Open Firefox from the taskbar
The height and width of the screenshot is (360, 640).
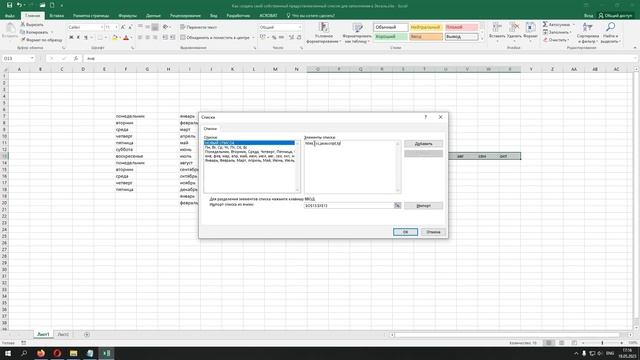(41, 353)
